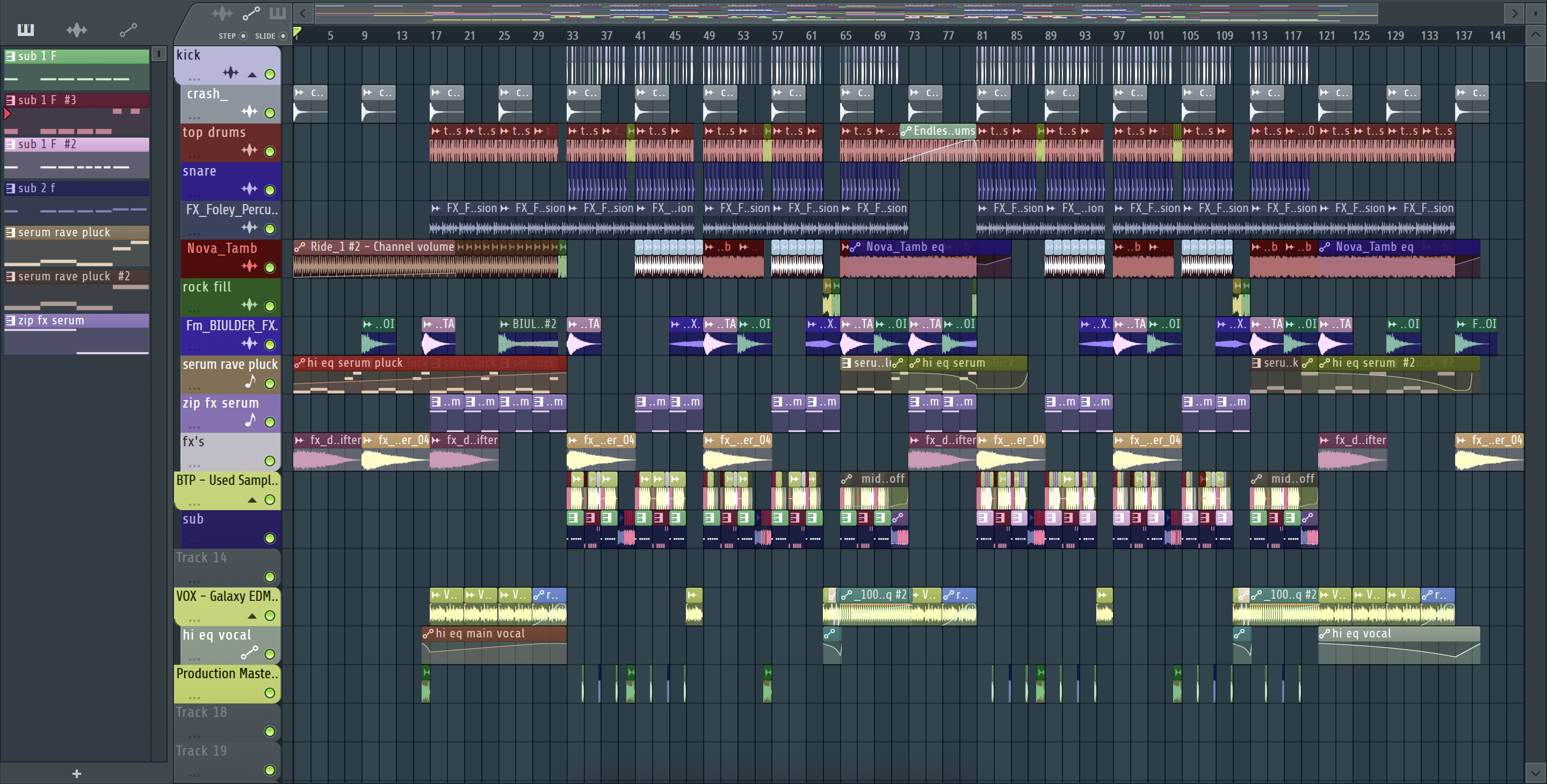Mute the zip fx serum track

(270, 422)
